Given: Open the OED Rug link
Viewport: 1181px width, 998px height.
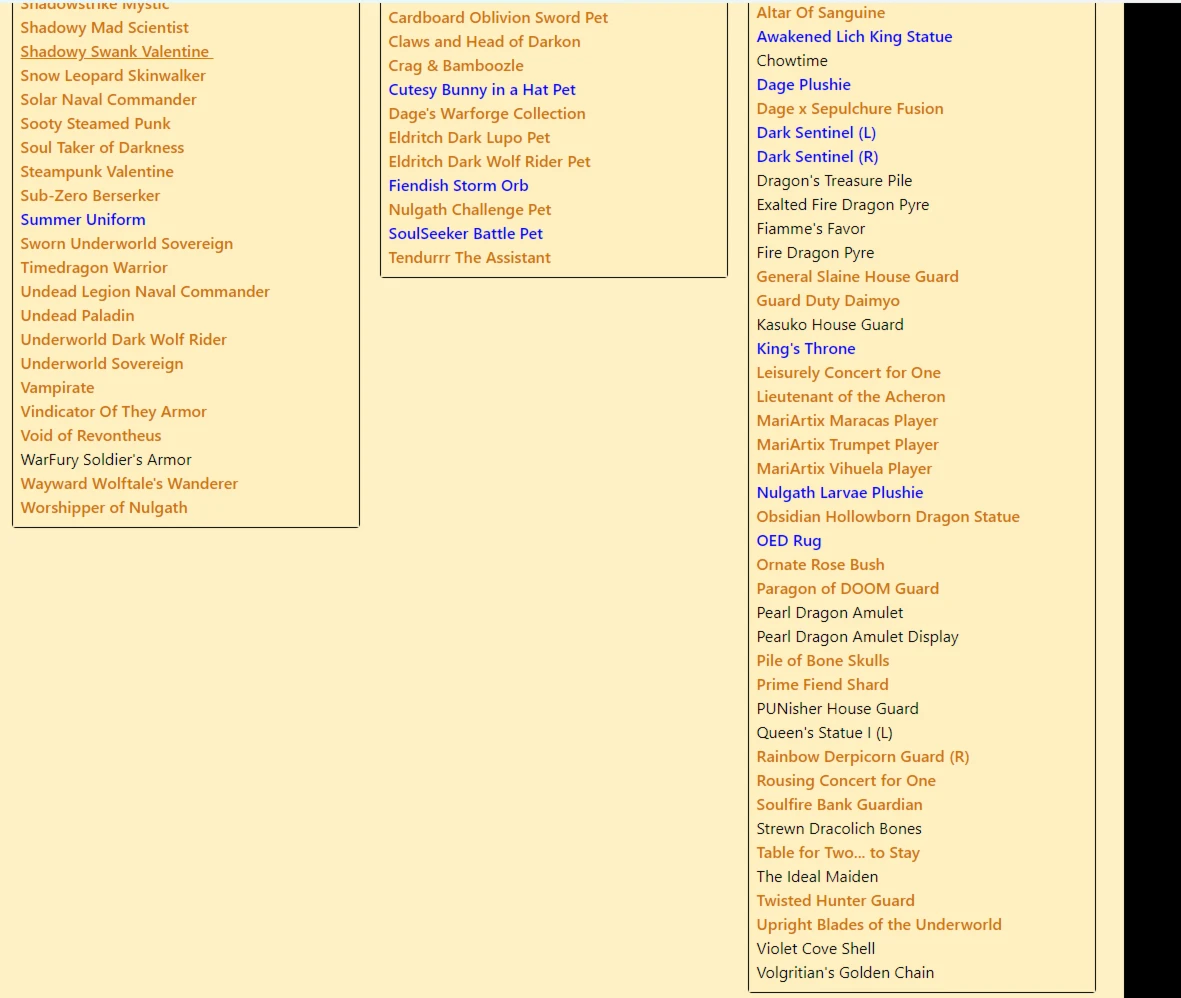Looking at the screenshot, I should [789, 542].
